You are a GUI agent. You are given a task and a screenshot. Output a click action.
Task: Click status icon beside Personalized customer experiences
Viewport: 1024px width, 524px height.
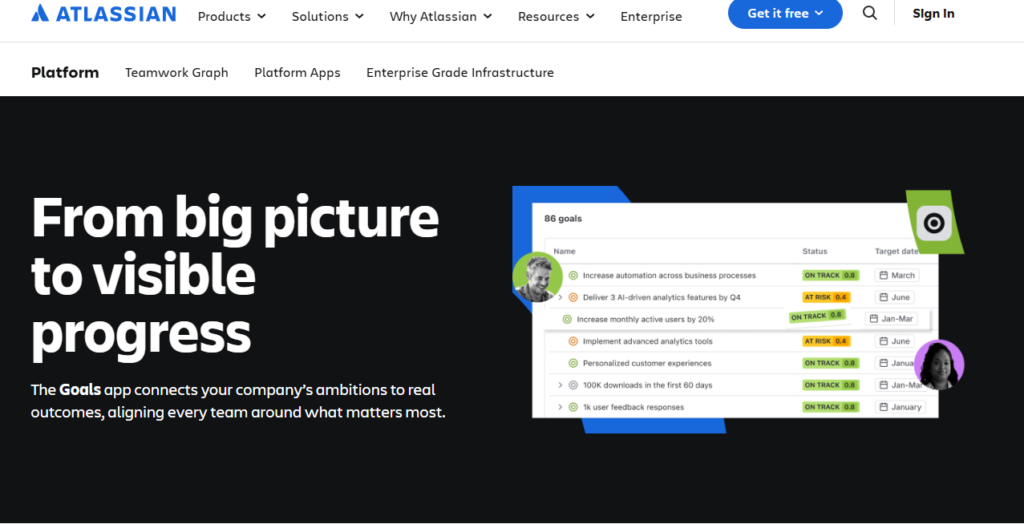click(x=573, y=363)
